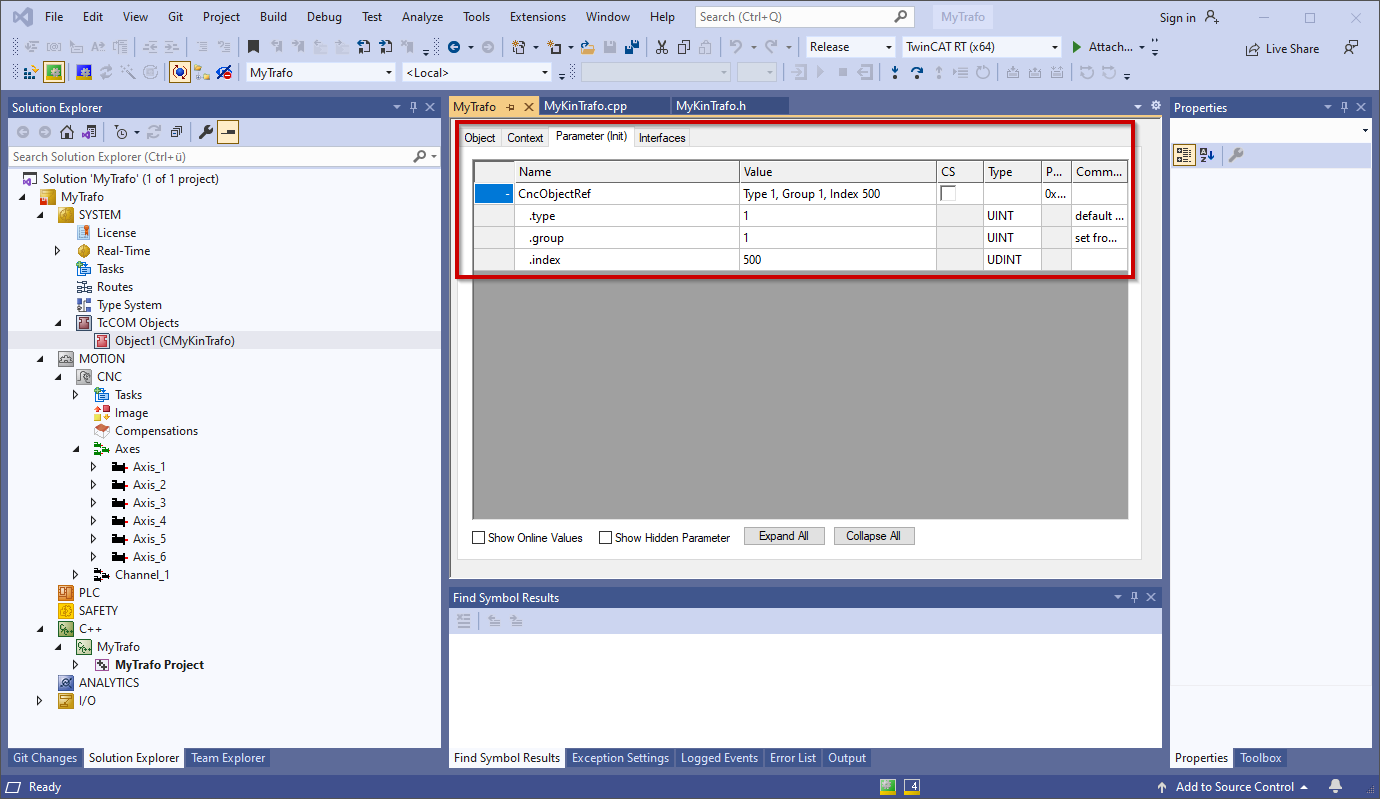Open the TwinCAT RT (x64) platform dropdown
The image size is (1380, 799).
coord(981,47)
